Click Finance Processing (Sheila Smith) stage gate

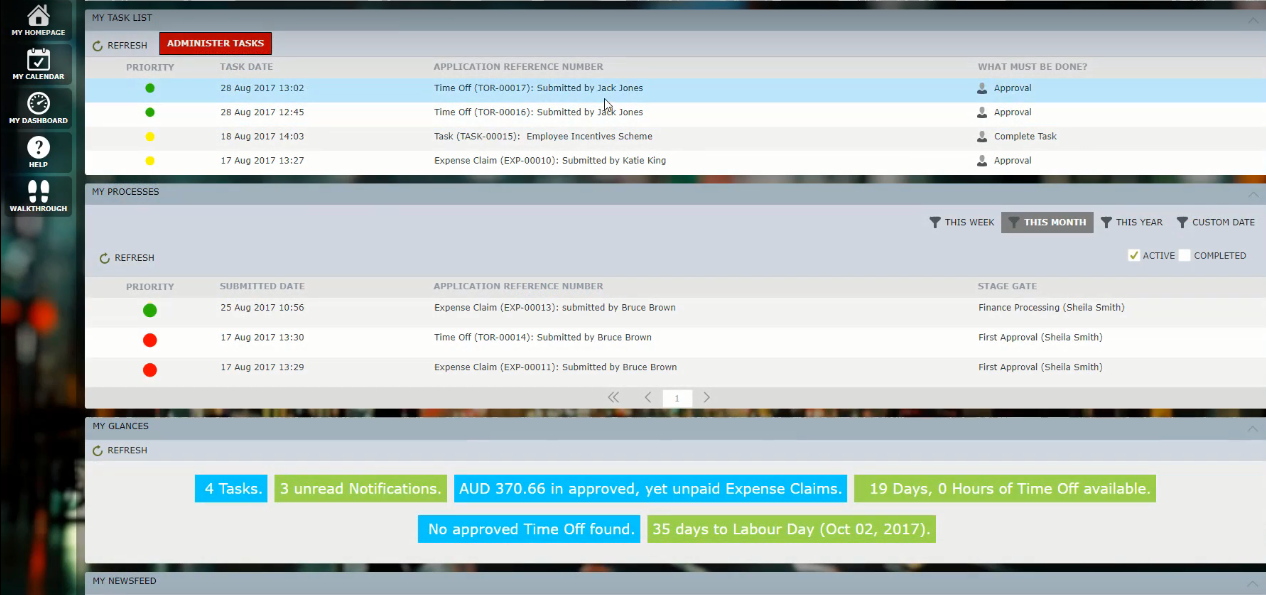click(x=1051, y=307)
